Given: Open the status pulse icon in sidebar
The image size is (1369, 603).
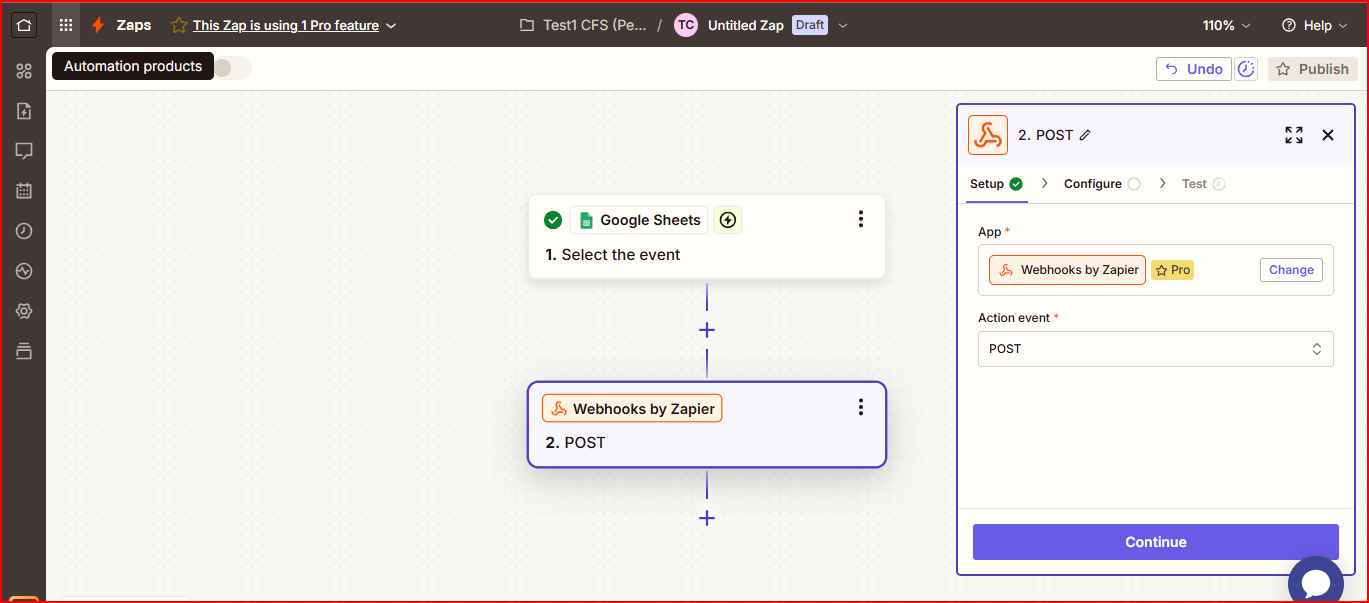Looking at the screenshot, I should 24,271.
